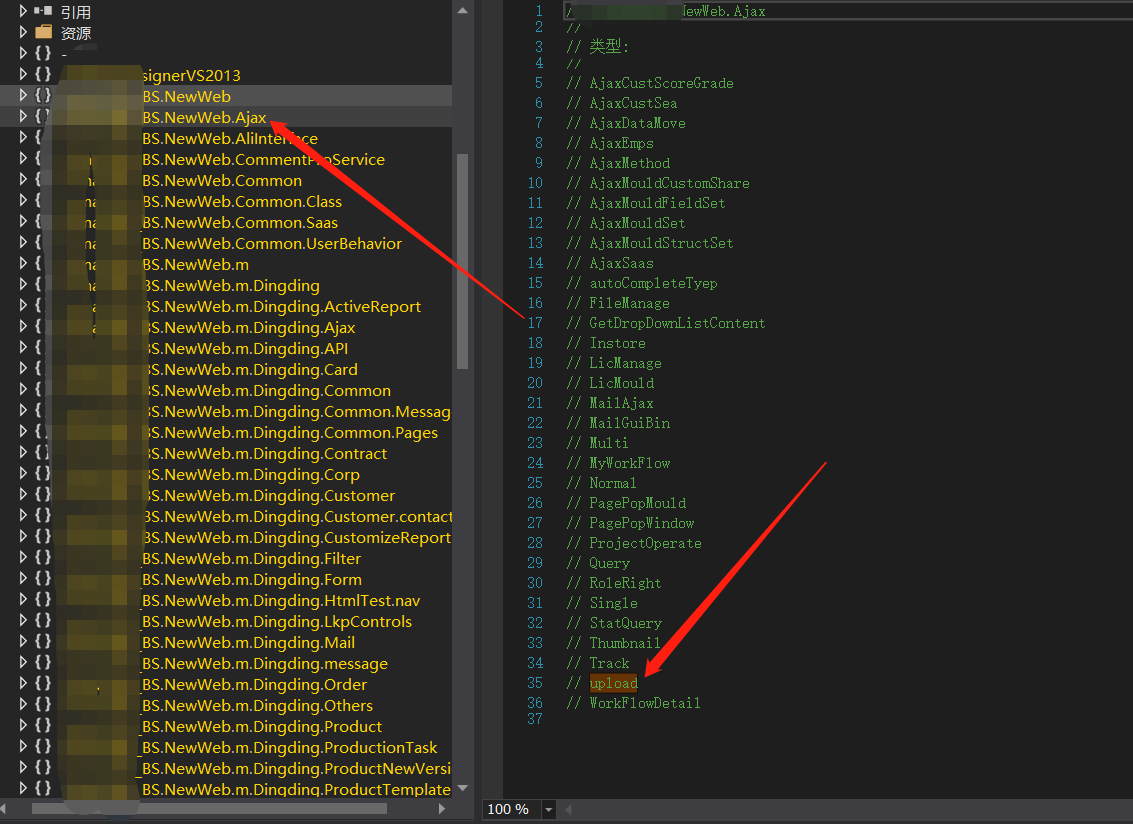Click braces icon beside Dingding.Form

tap(43, 578)
